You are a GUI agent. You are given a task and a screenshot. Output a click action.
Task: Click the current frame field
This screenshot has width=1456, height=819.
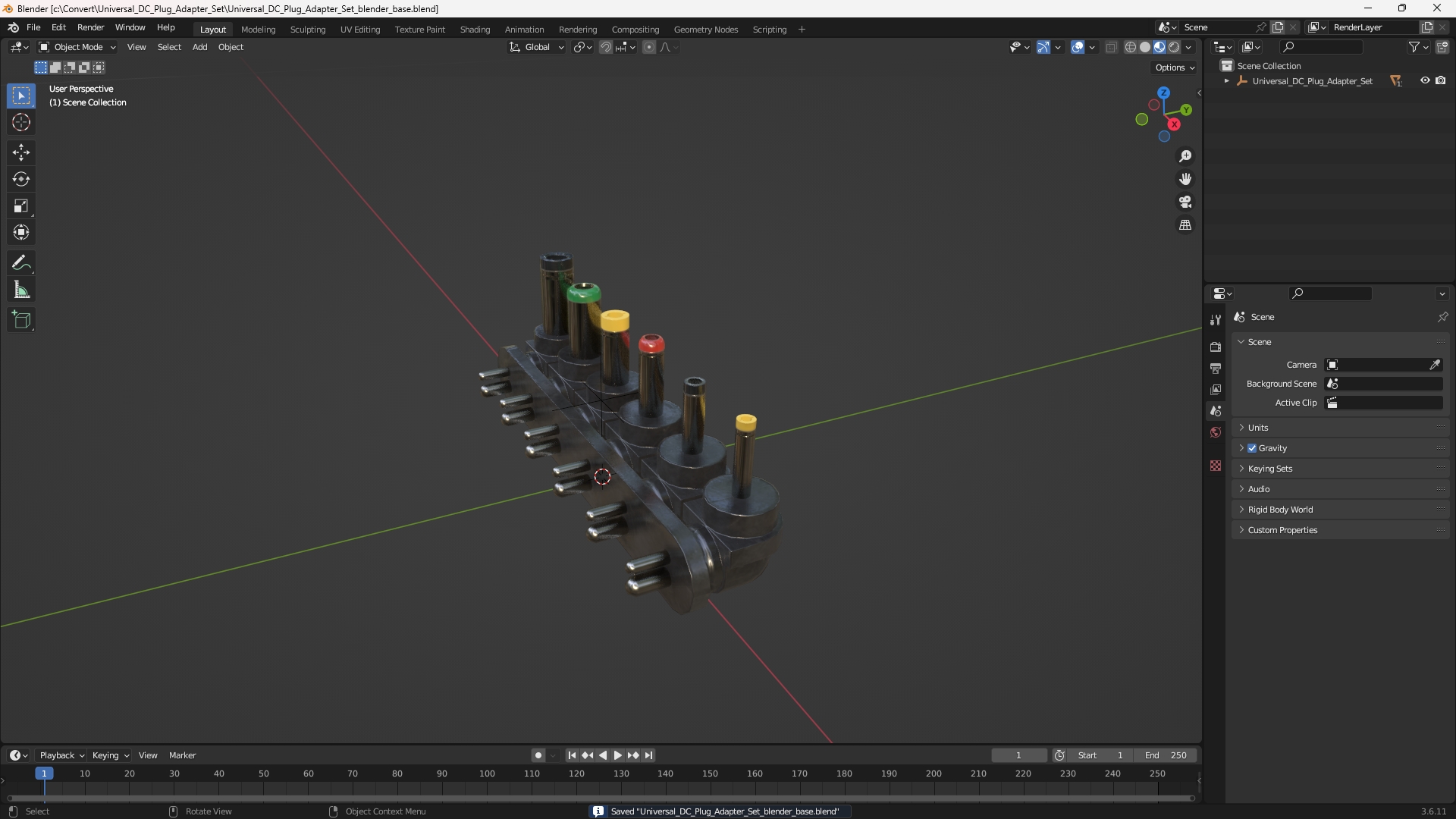click(1018, 755)
